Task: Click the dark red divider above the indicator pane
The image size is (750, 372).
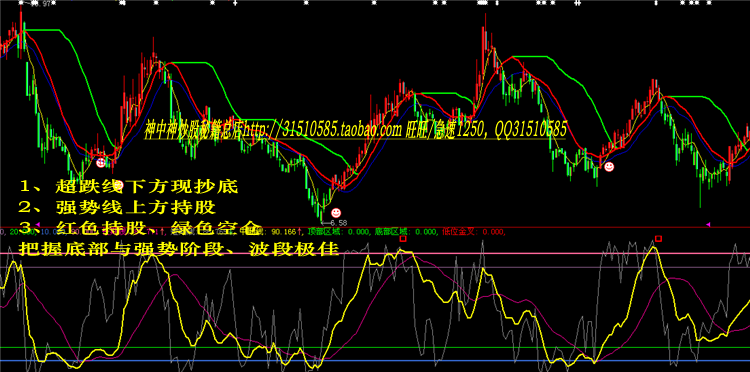Action: (x=375, y=228)
